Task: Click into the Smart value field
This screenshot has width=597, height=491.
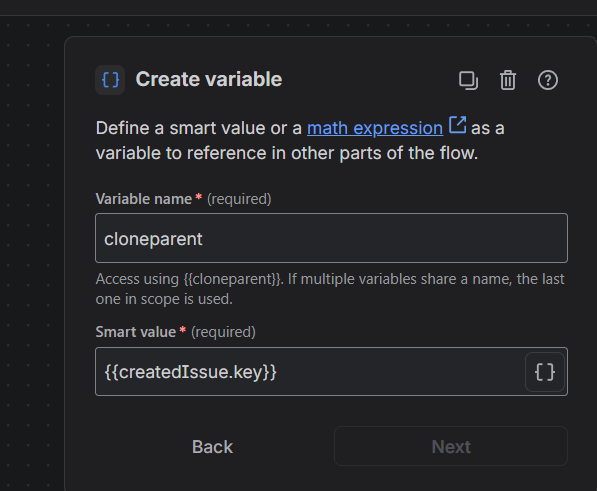Action: (x=310, y=372)
